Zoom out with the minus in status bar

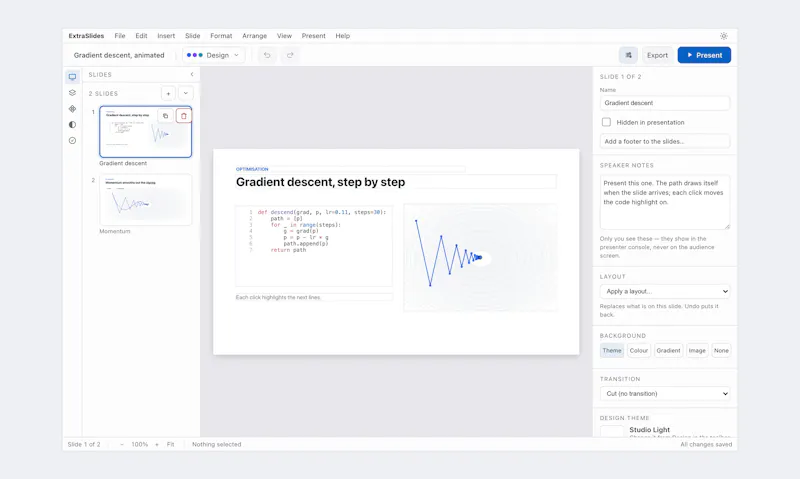[x=122, y=444]
